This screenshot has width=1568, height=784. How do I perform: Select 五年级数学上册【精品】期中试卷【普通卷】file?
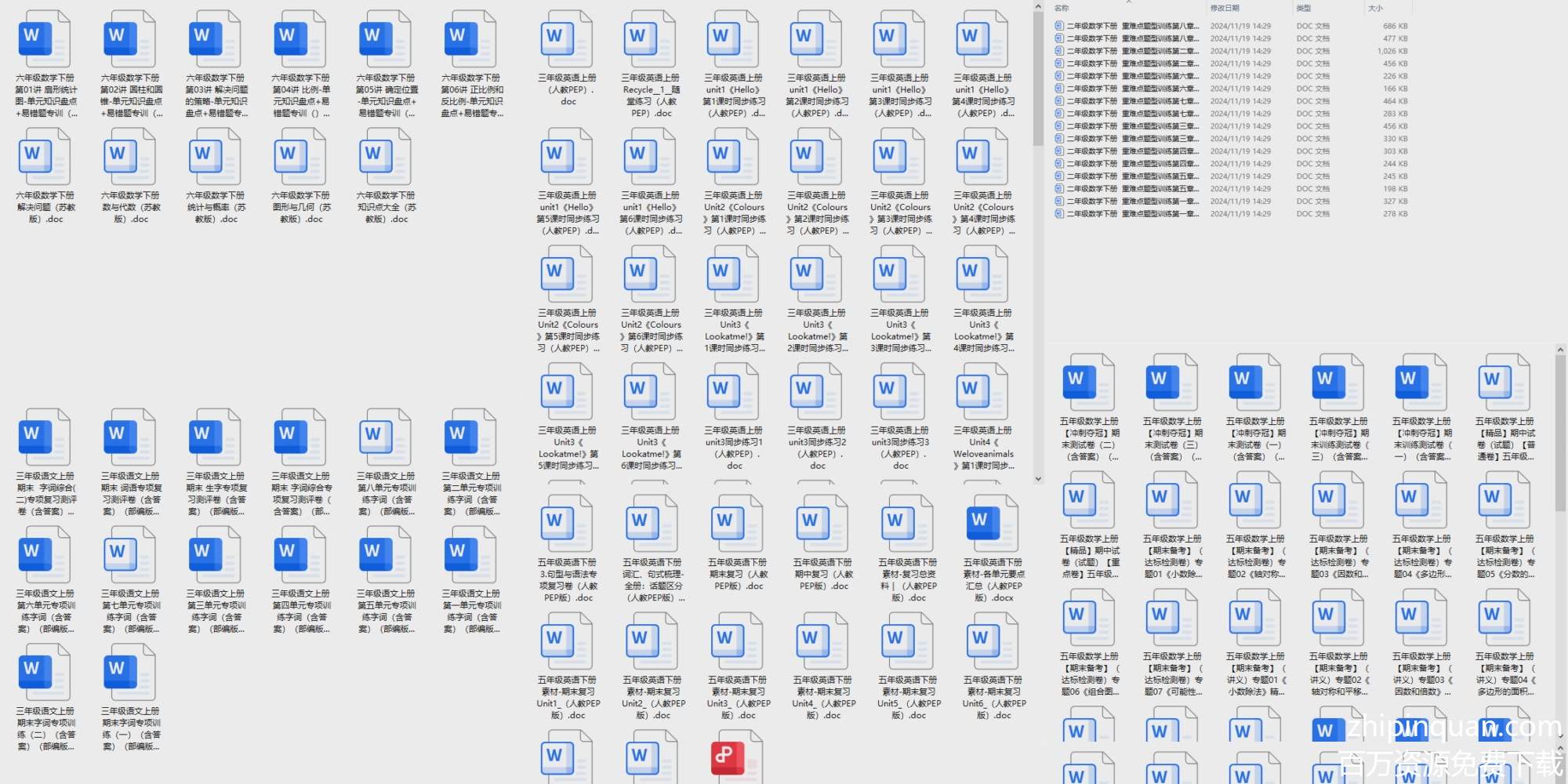click(1504, 408)
